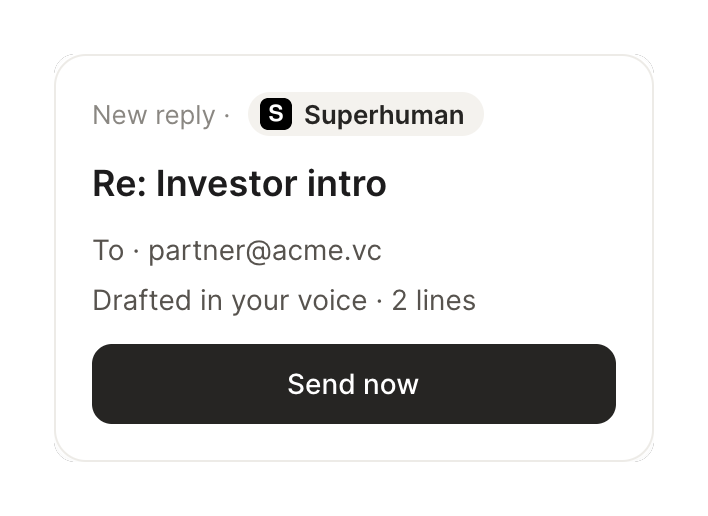Click the partner@acme.vc recipient address
This screenshot has width=708, height=516.
[265, 251]
